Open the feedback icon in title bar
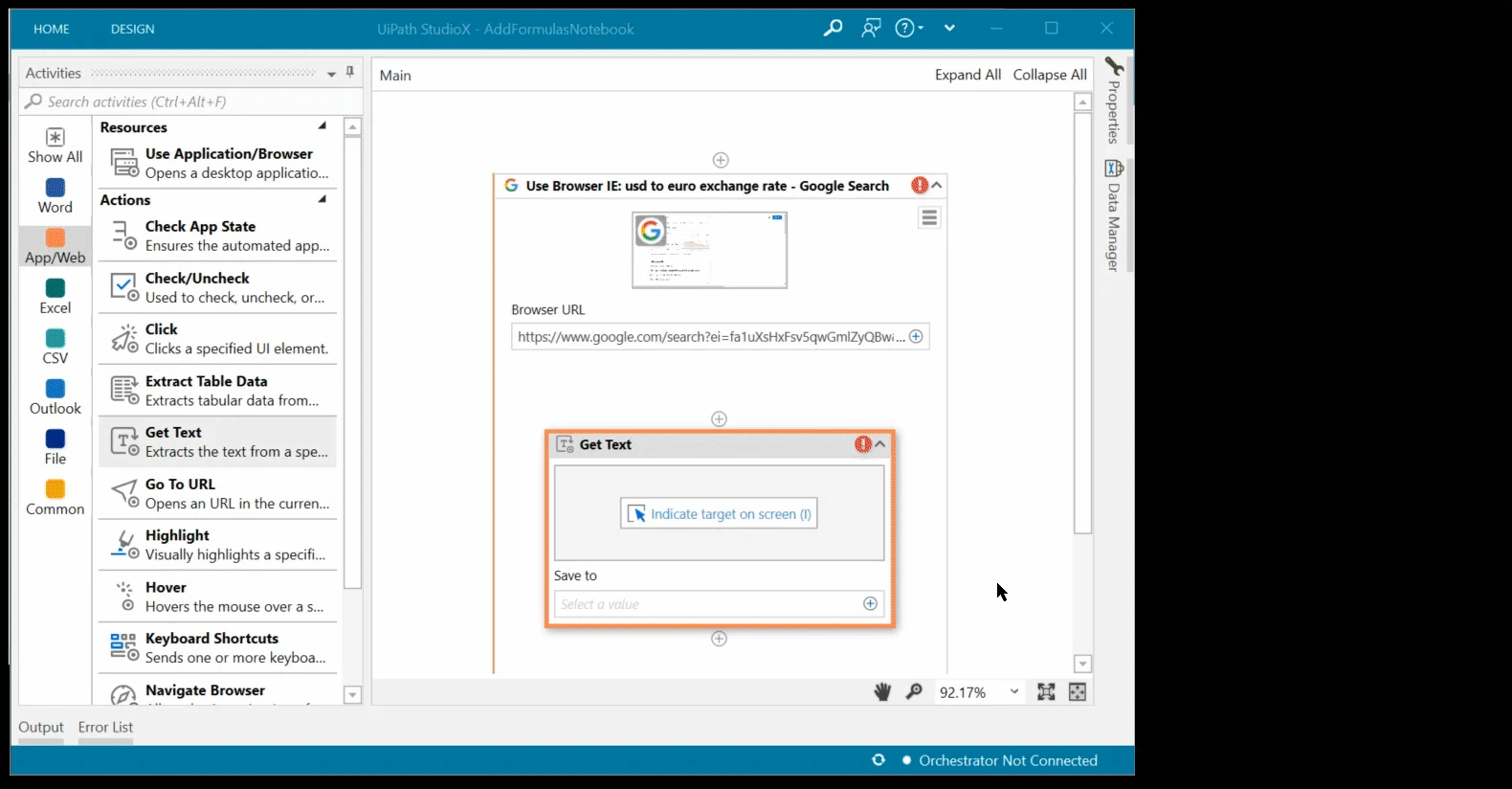 (x=871, y=28)
